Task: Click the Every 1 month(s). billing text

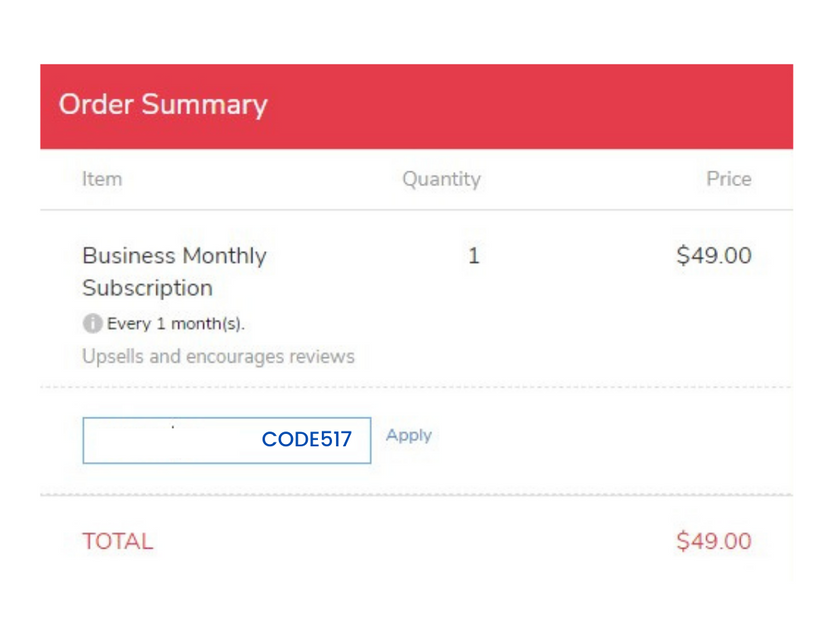Action: (176, 323)
